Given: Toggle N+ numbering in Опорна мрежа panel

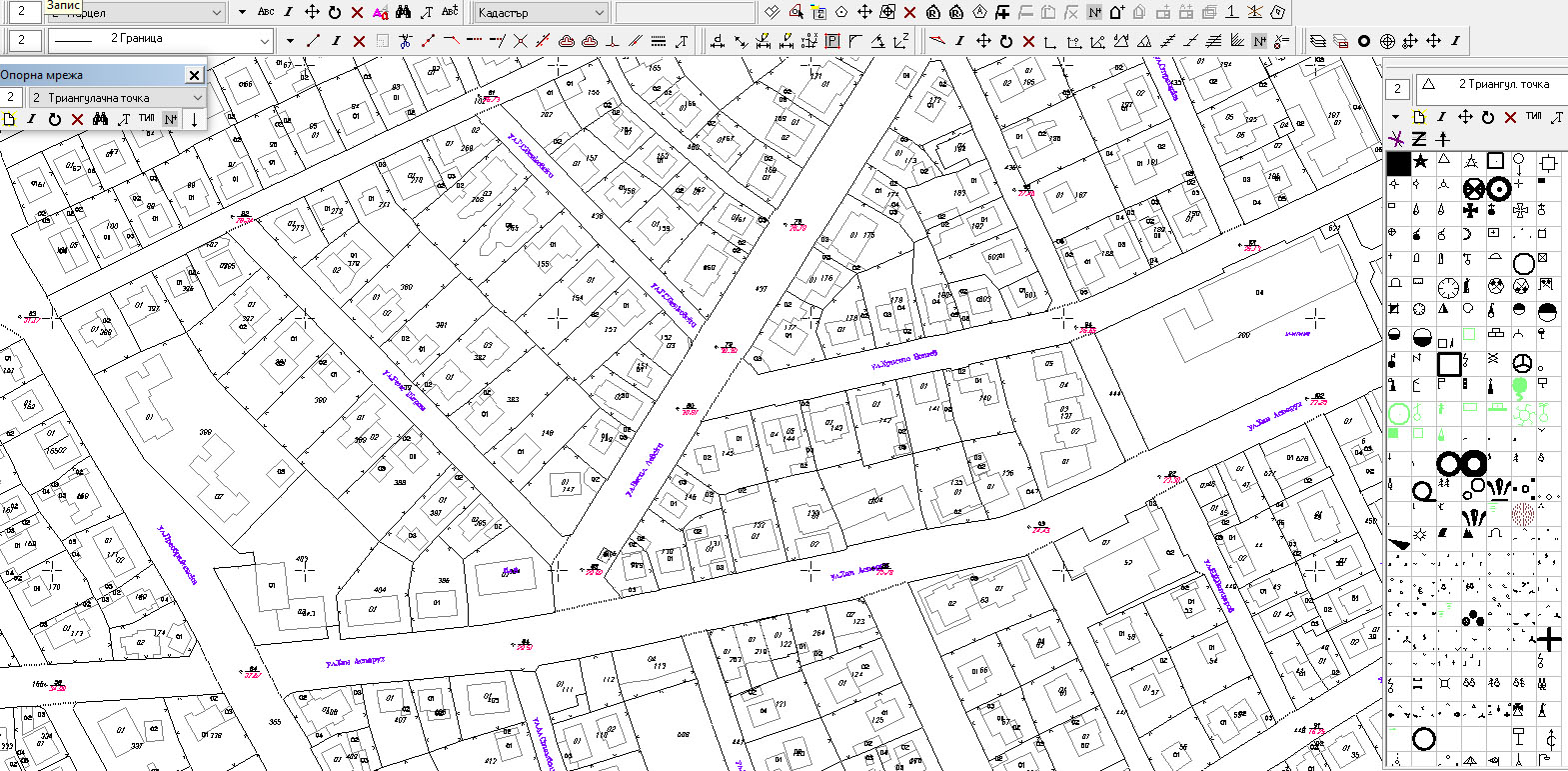Looking at the screenshot, I should [171, 119].
